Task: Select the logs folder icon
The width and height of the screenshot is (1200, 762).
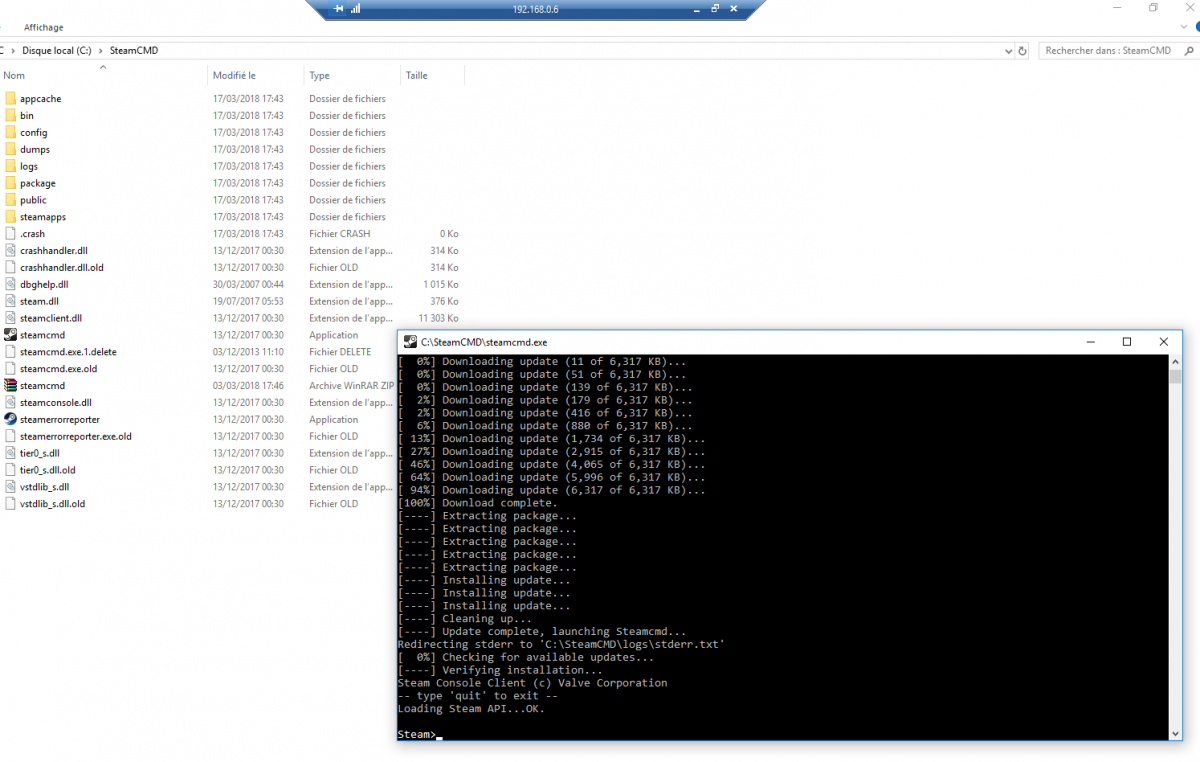Action: [x=10, y=166]
